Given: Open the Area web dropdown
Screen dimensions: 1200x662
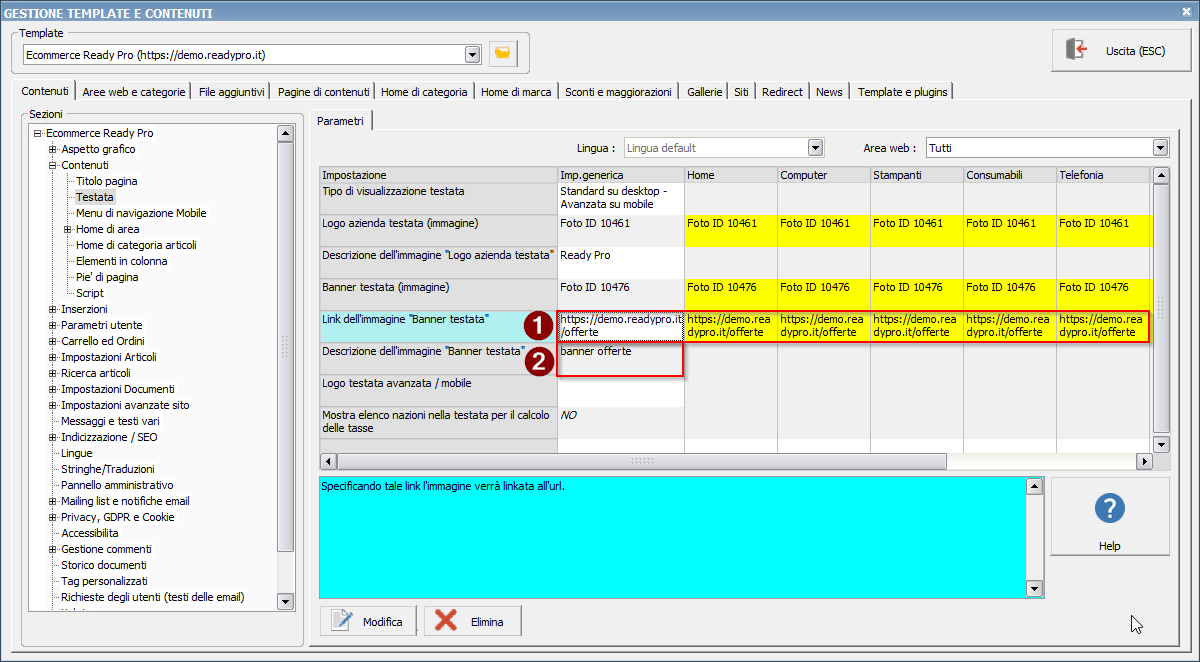Looking at the screenshot, I should (x=1160, y=148).
